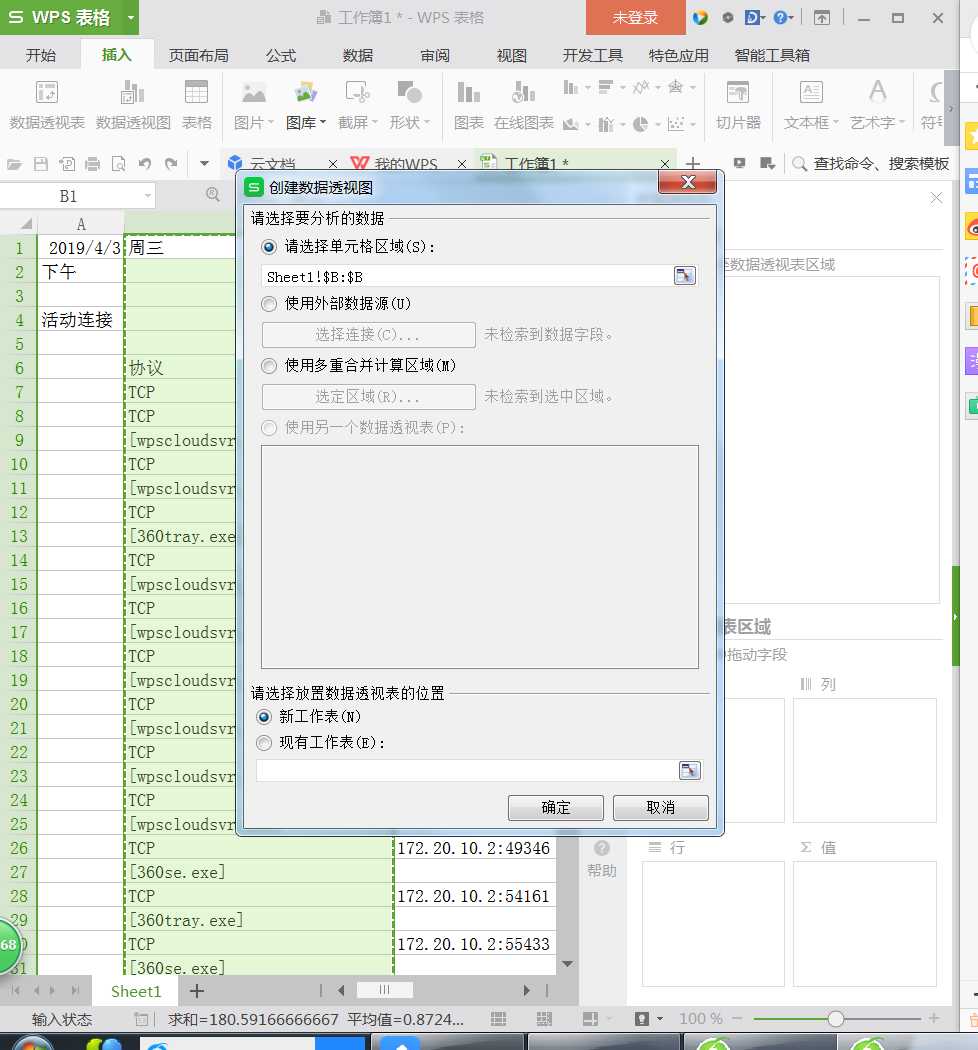The width and height of the screenshot is (978, 1050).
Task: Open the 形状 dropdown arrow
Action: [x=427, y=123]
